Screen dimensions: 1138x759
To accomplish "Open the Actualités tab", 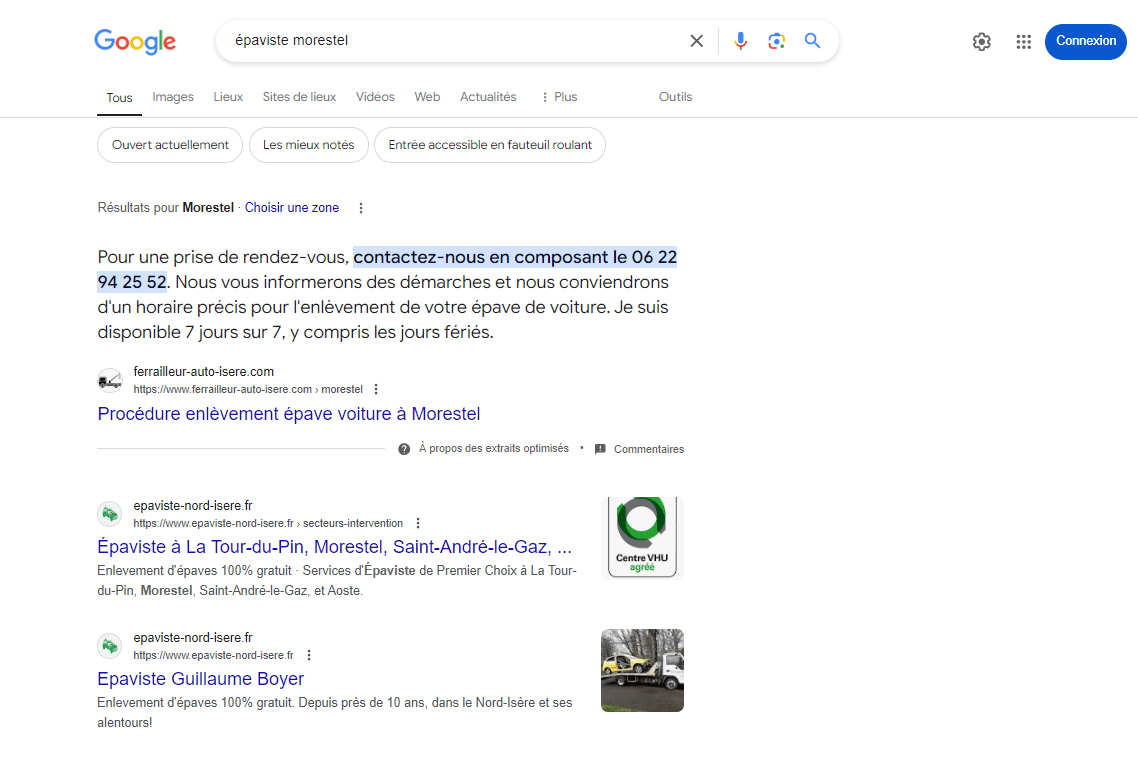I will [x=488, y=97].
